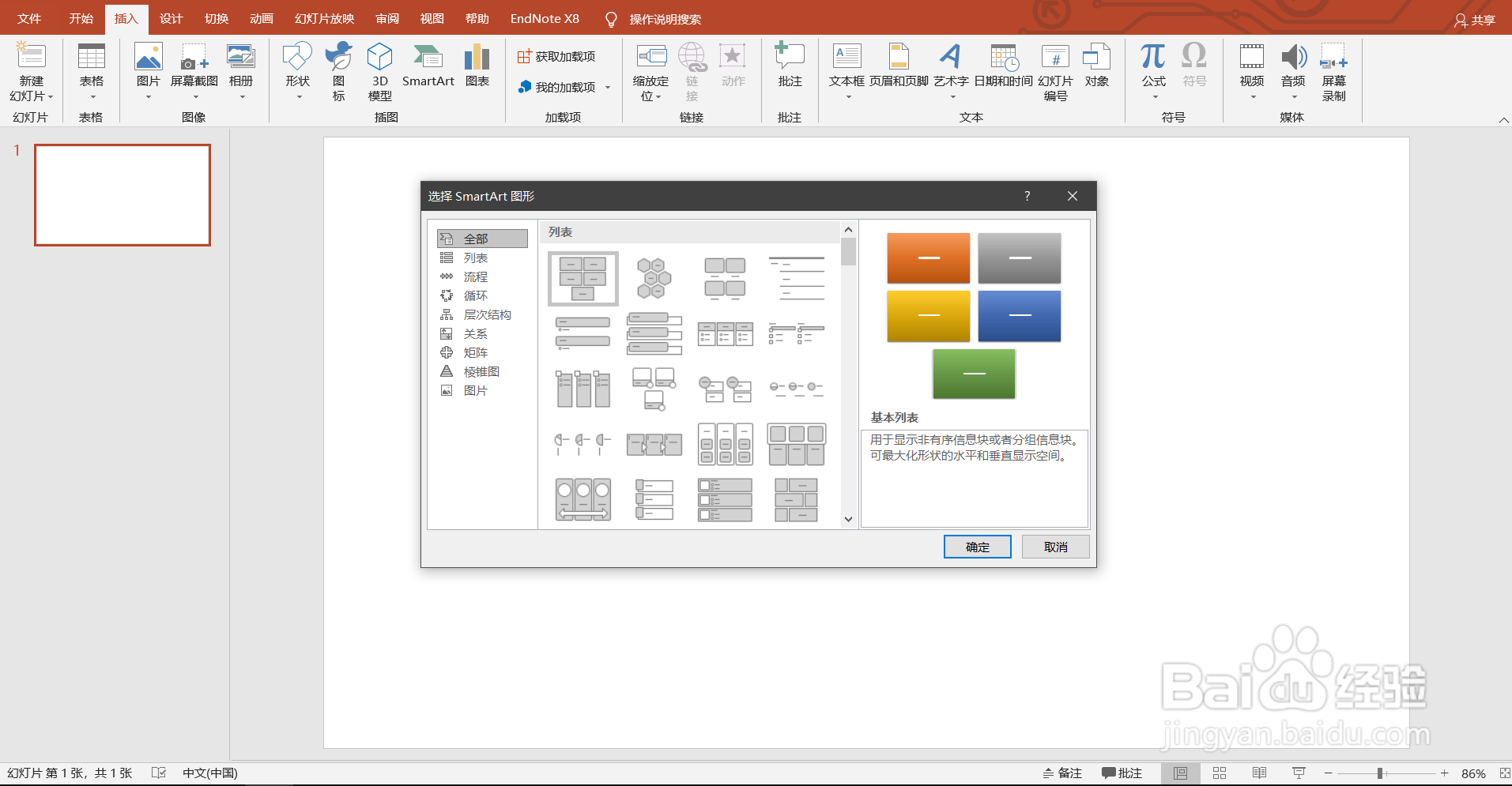Insert a table with the 表格 icon

(92, 57)
